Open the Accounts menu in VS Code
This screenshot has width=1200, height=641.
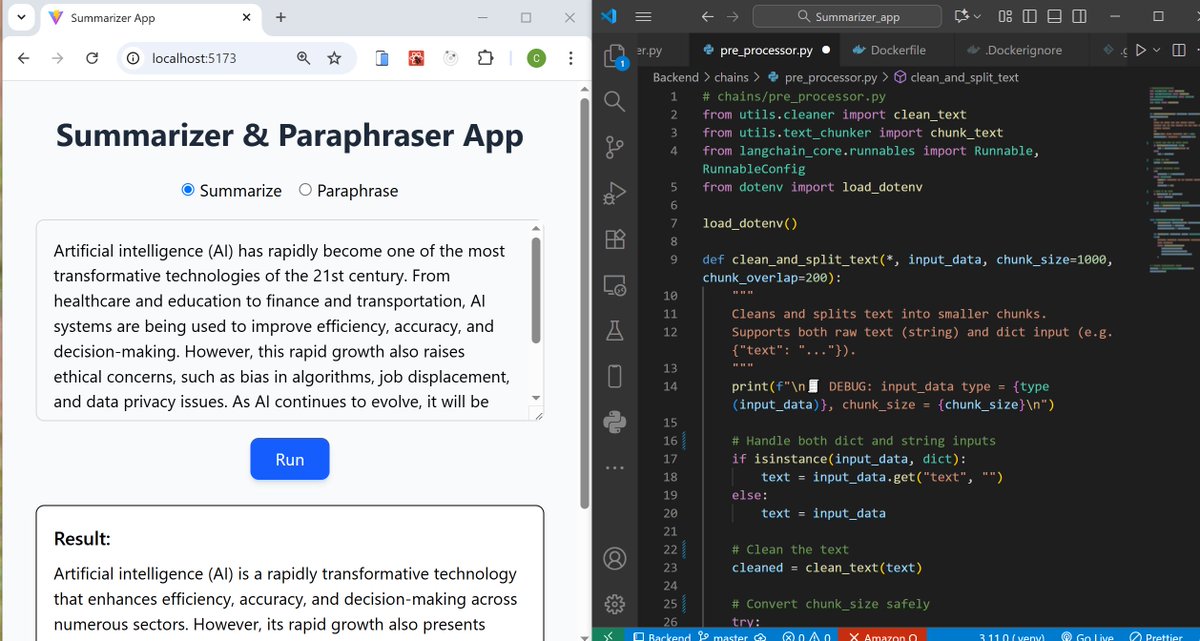pos(614,558)
